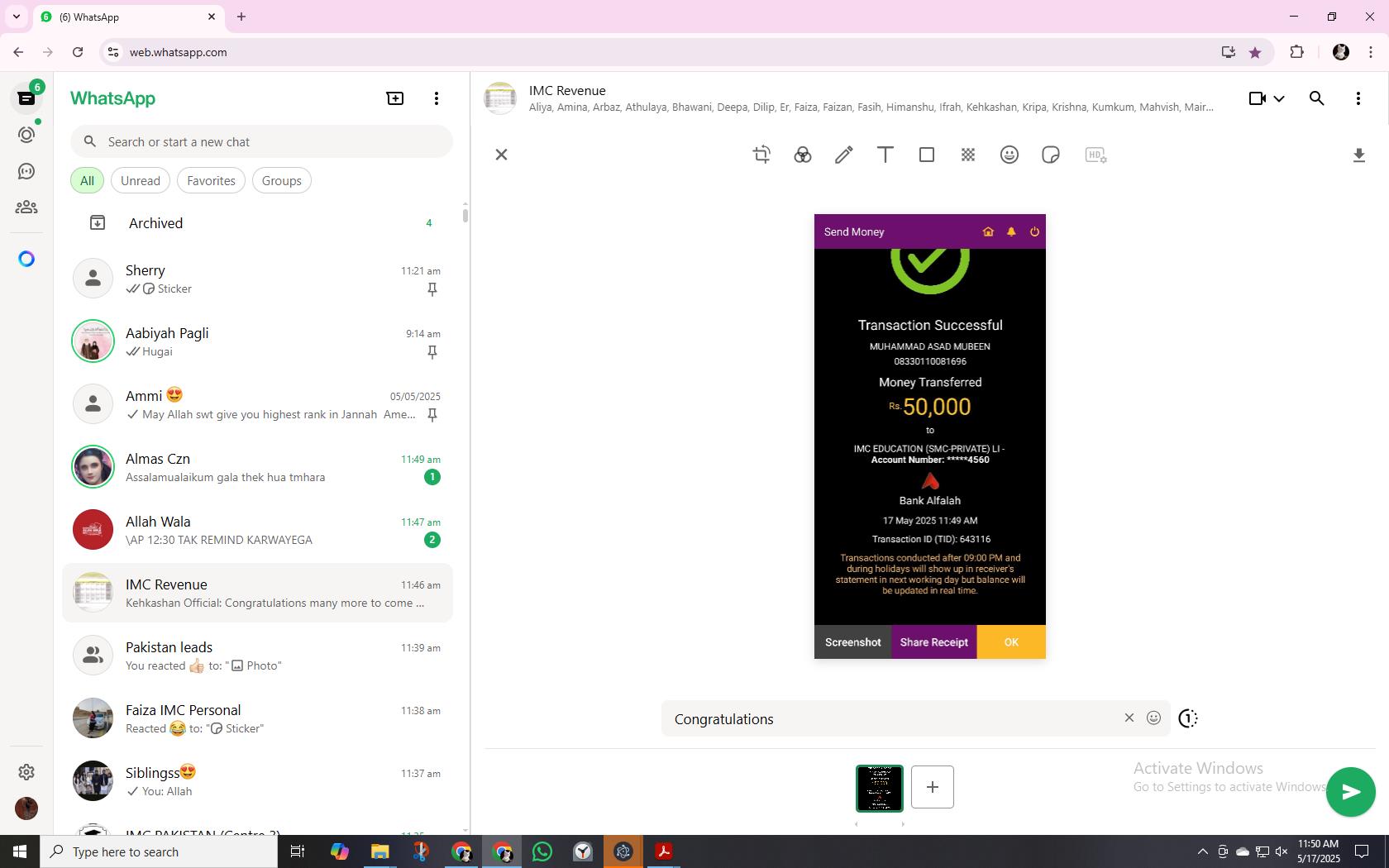Open the Aabiyah Pagli chat

tap(258, 341)
